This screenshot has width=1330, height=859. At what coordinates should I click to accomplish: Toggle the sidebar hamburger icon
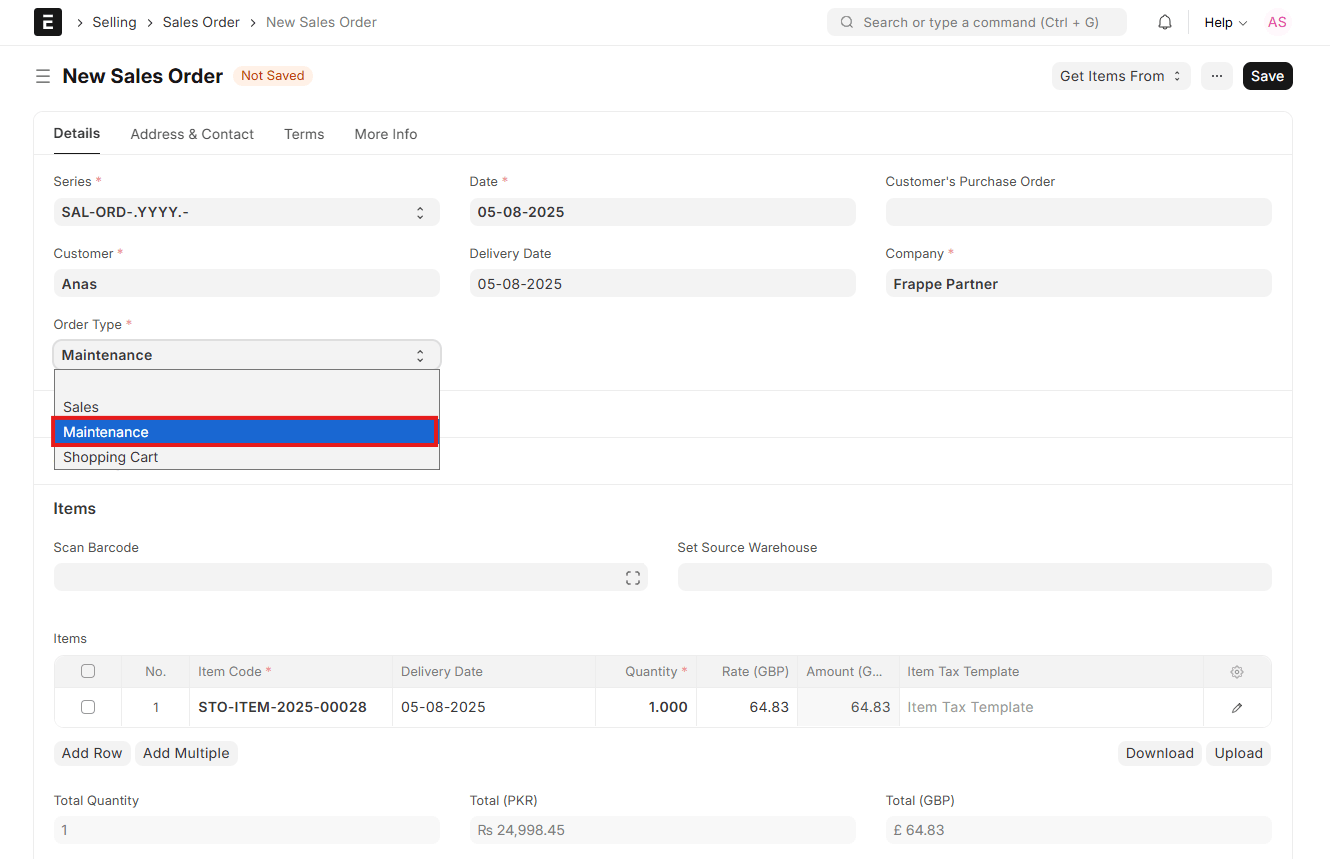click(x=43, y=76)
